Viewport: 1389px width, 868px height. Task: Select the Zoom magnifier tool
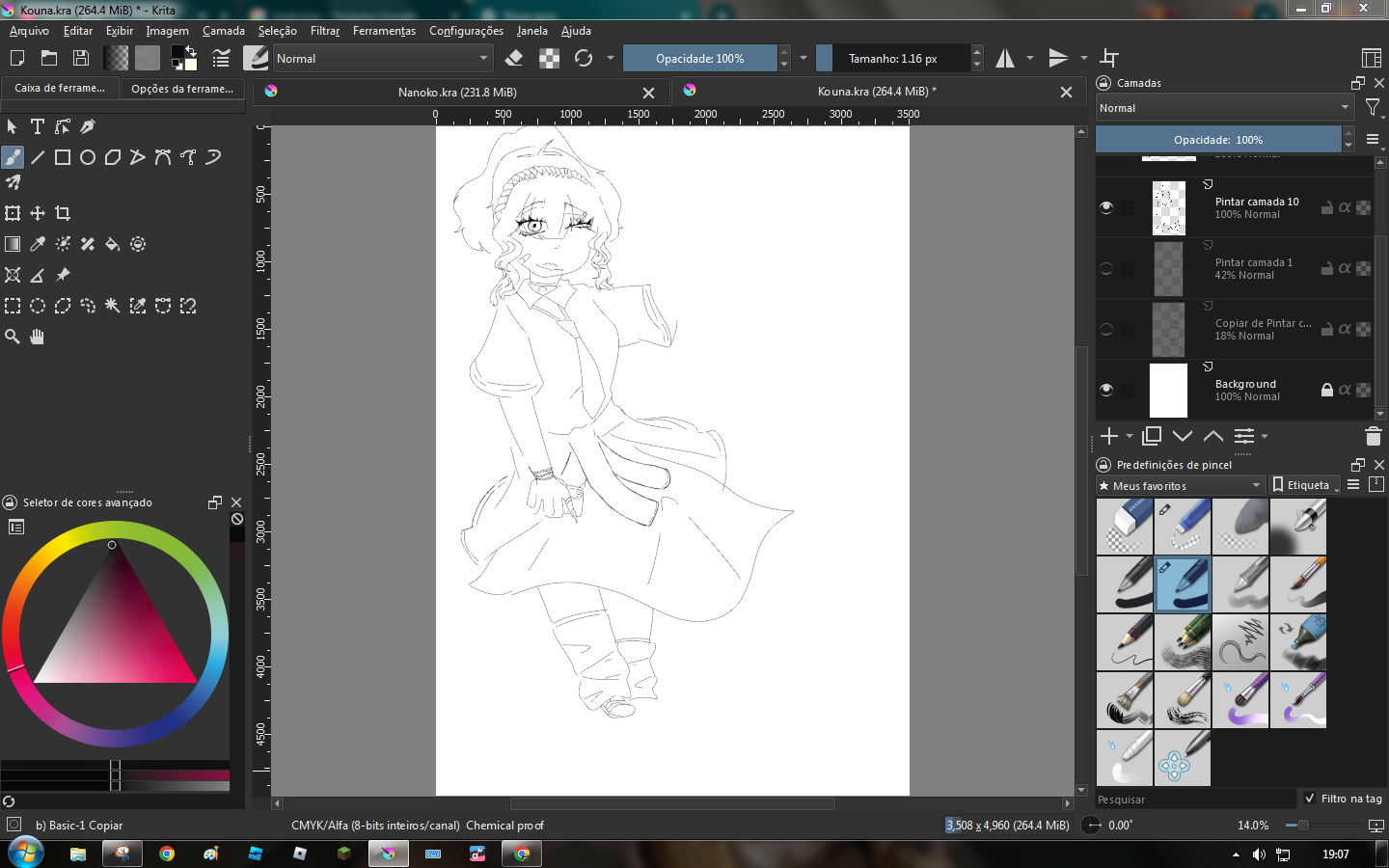[x=13, y=337]
